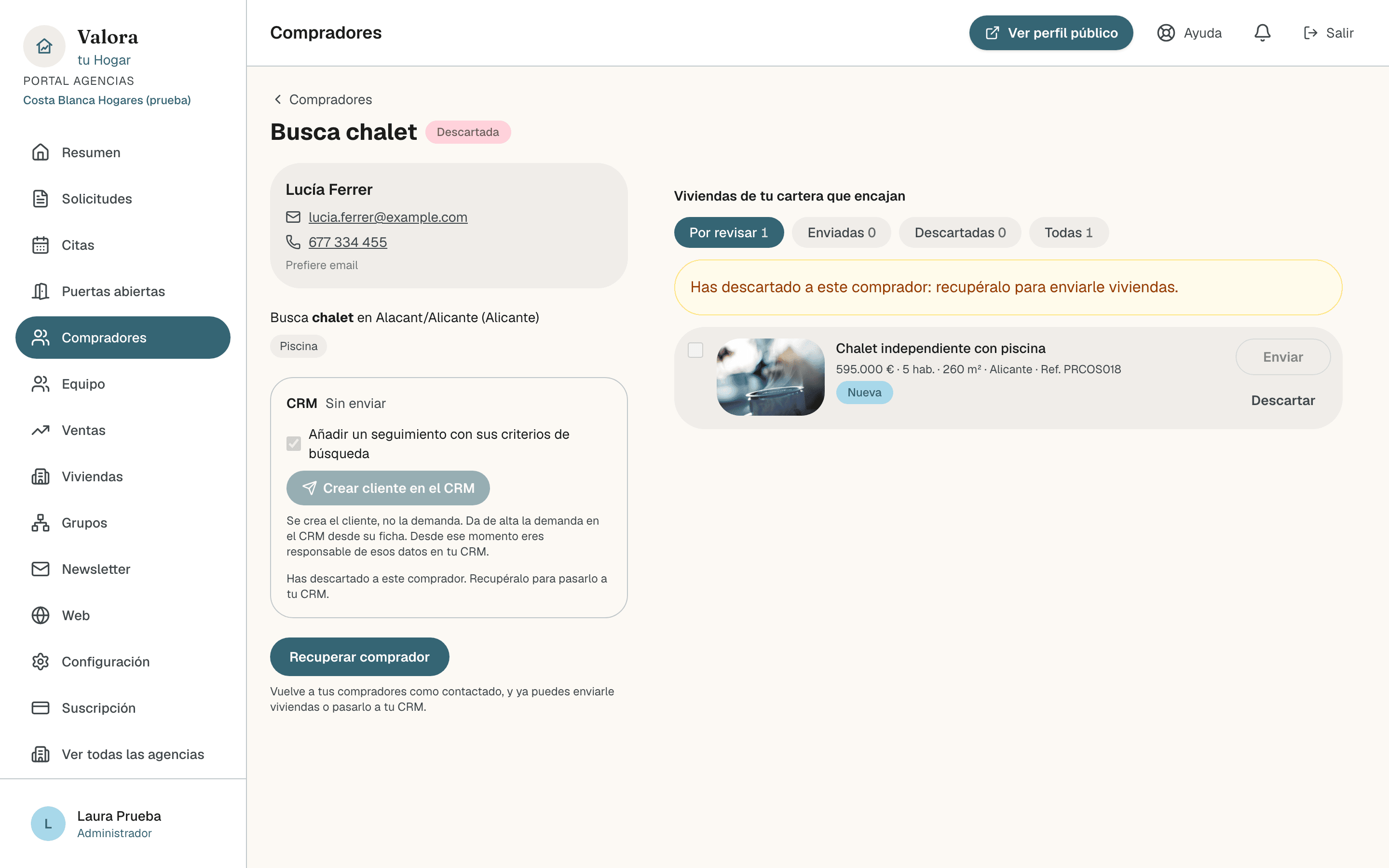This screenshot has height=868, width=1389.
Task: Click the Ver todas las agencias building icon
Action: click(40, 754)
